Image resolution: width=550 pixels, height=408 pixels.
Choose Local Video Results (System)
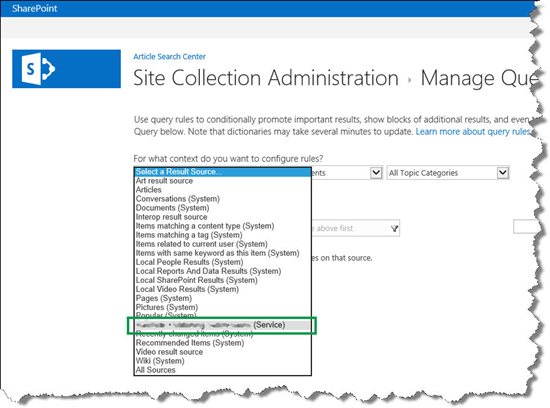pyautogui.click(x=222, y=289)
